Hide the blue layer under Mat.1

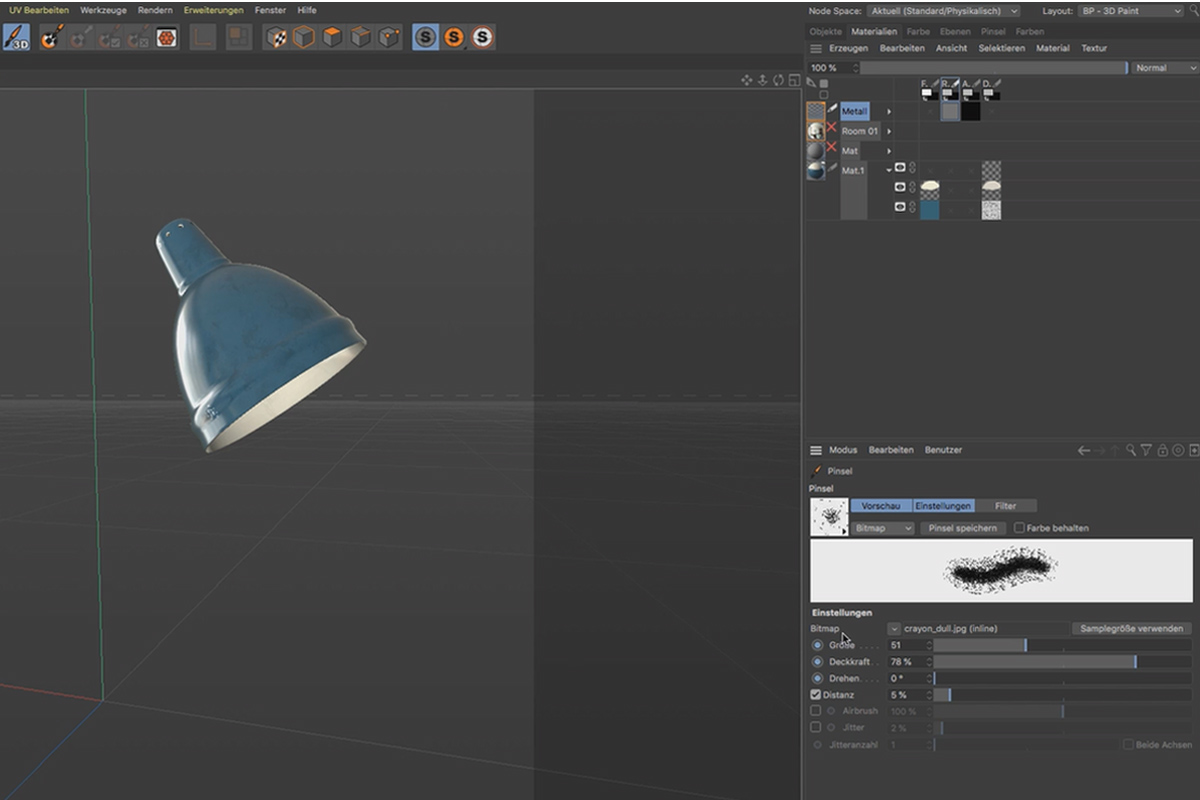(900, 207)
